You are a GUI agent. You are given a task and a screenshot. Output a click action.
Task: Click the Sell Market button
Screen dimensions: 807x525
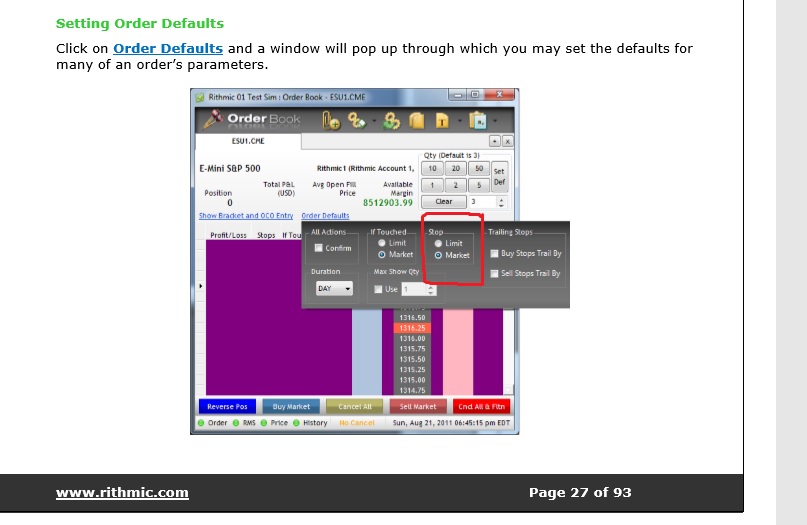pos(418,407)
